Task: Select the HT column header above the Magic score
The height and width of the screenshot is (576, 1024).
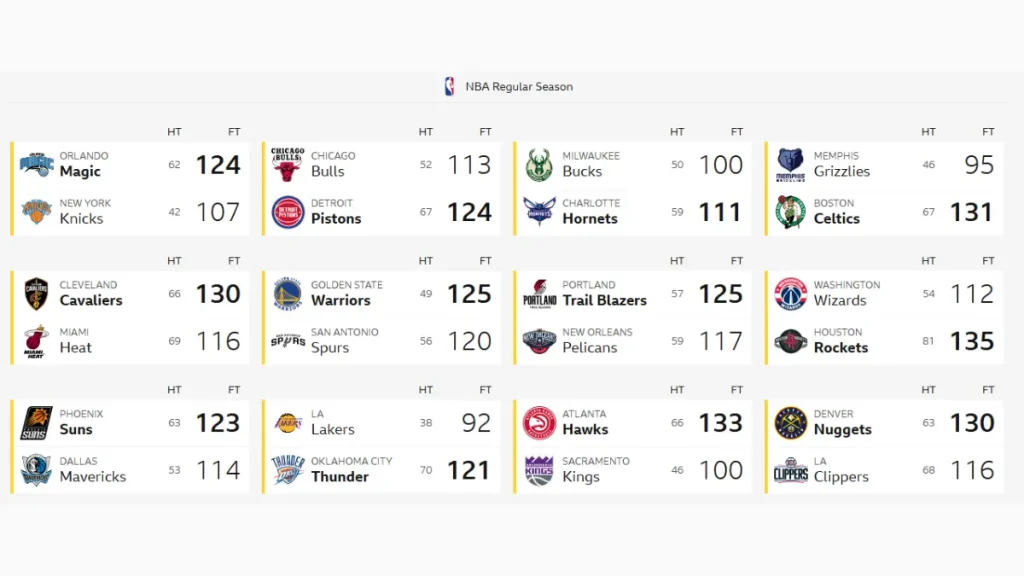Action: pos(174,131)
